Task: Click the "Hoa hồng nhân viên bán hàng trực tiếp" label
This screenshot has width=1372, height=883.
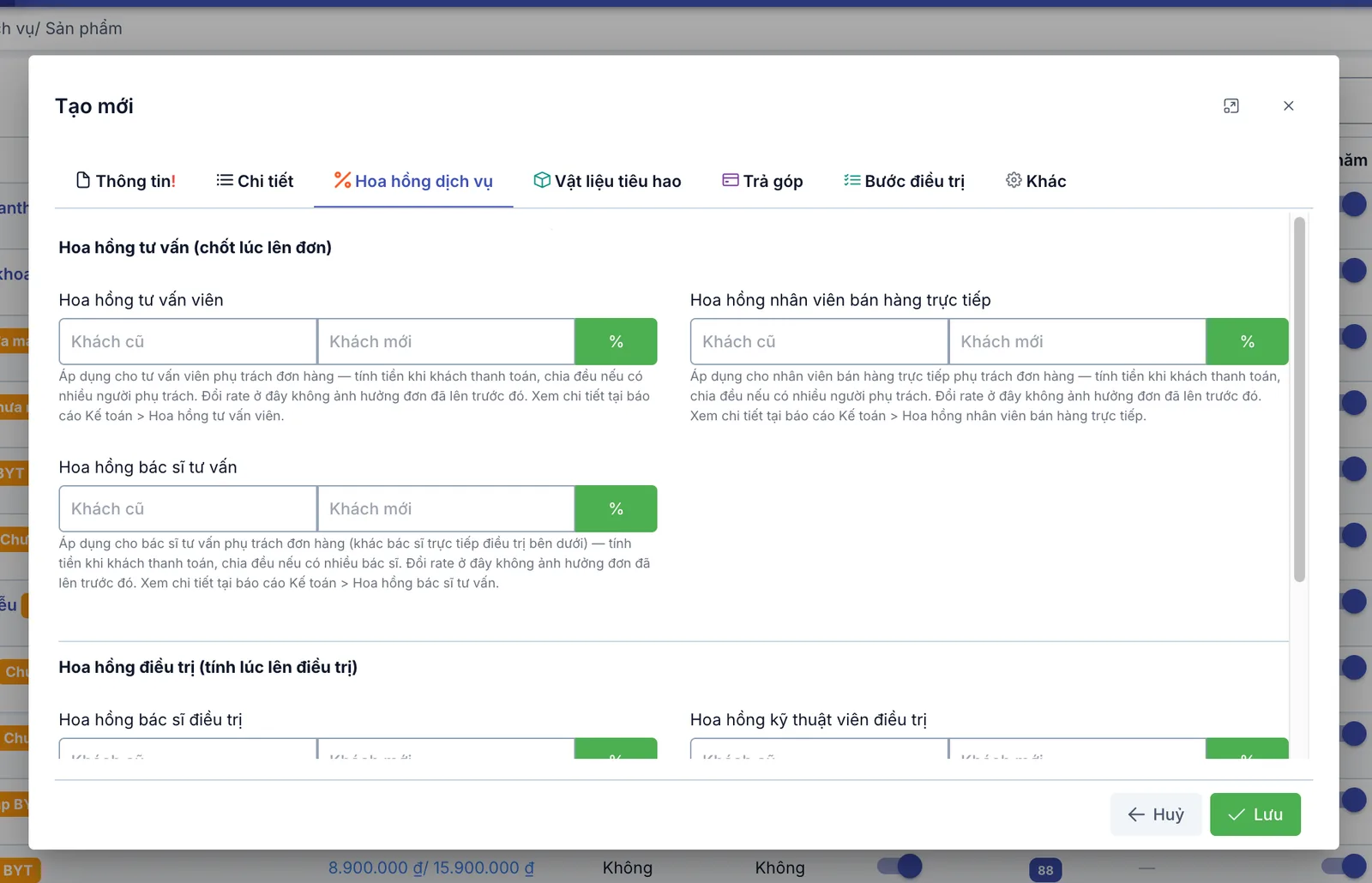Action: pyautogui.click(x=840, y=300)
